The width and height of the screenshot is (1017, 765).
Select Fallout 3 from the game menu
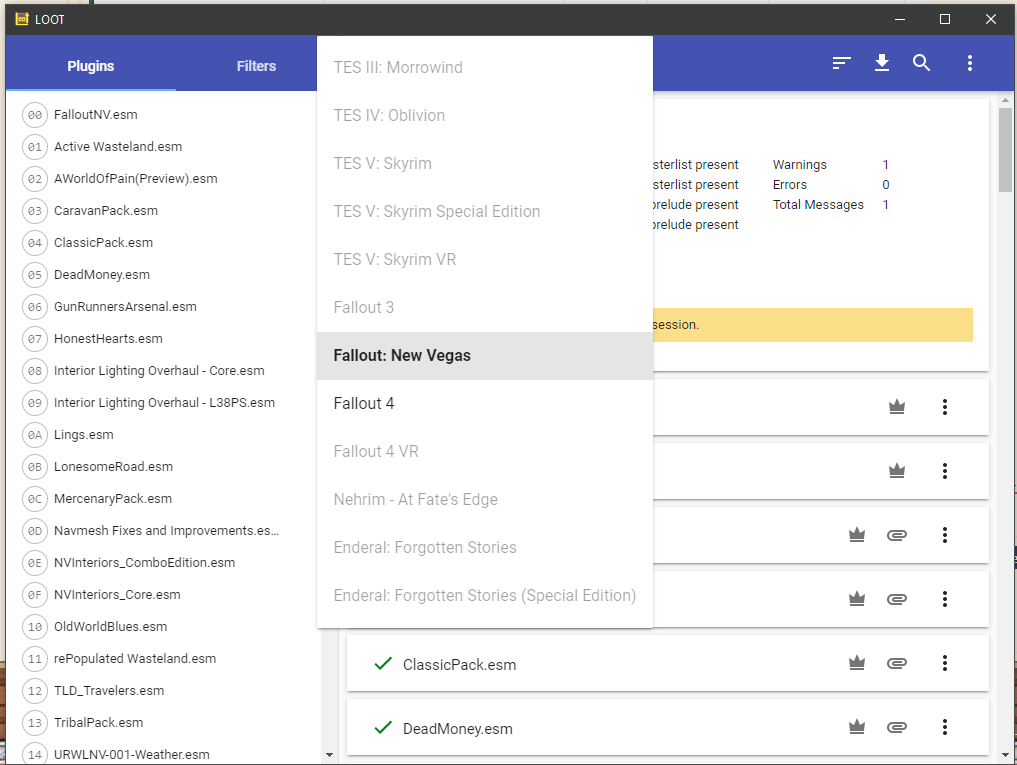click(x=364, y=307)
